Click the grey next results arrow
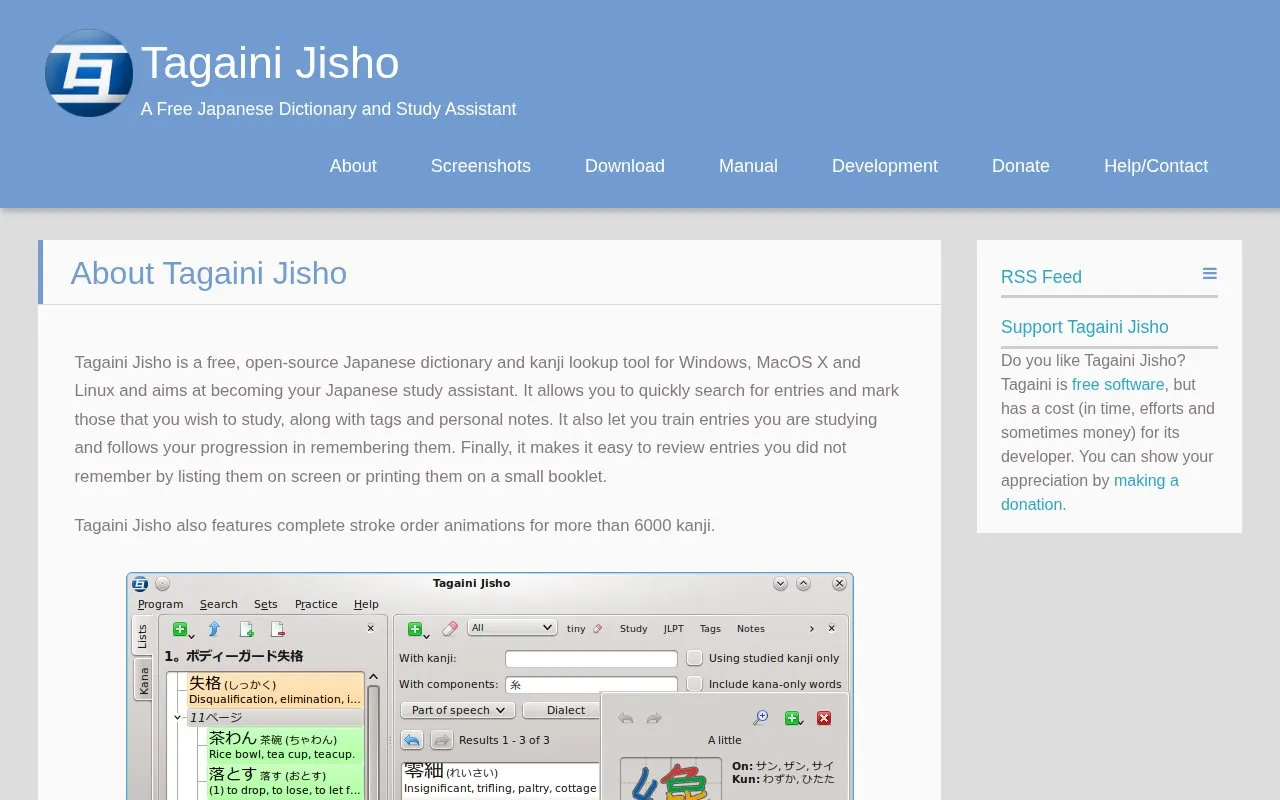The width and height of the screenshot is (1280, 800). [442, 740]
